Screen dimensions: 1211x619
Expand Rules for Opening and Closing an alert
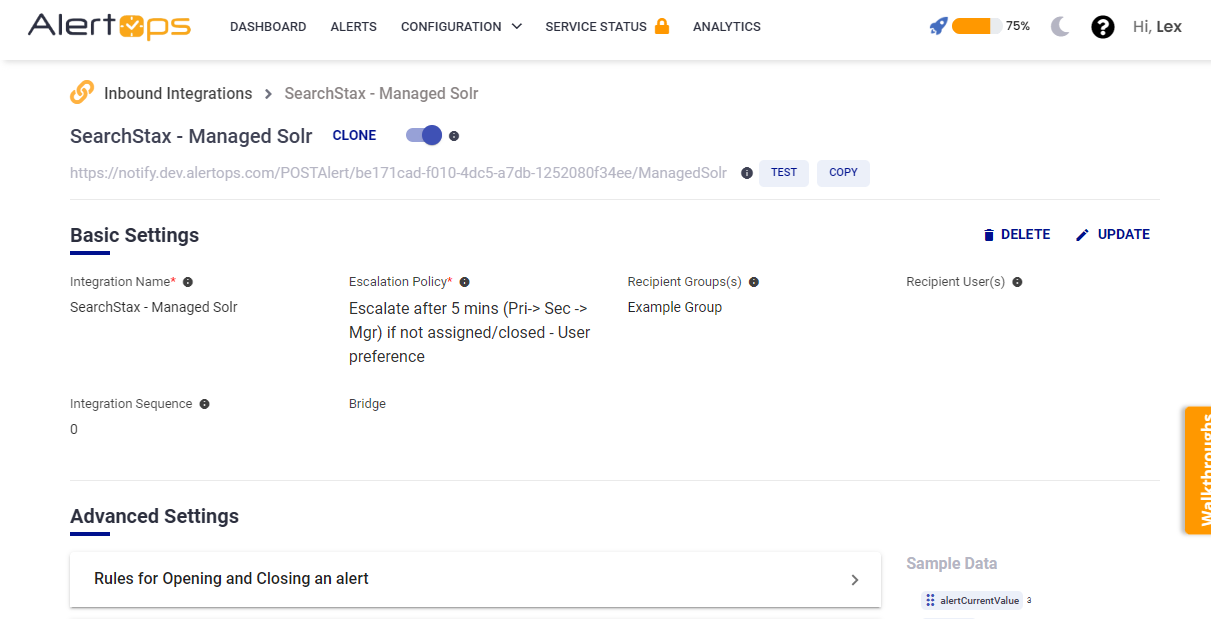(475, 579)
